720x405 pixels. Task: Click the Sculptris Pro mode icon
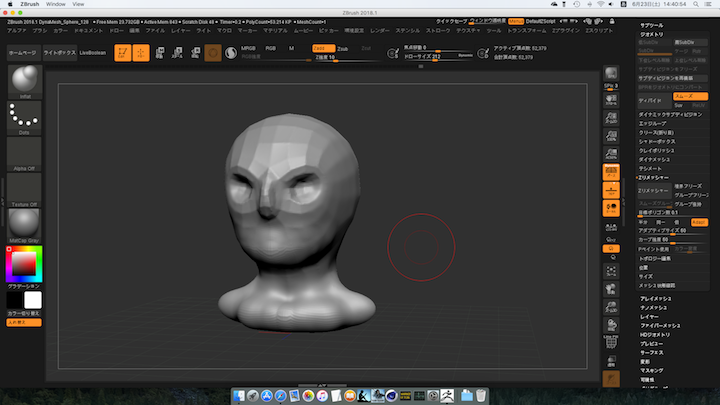[231, 53]
